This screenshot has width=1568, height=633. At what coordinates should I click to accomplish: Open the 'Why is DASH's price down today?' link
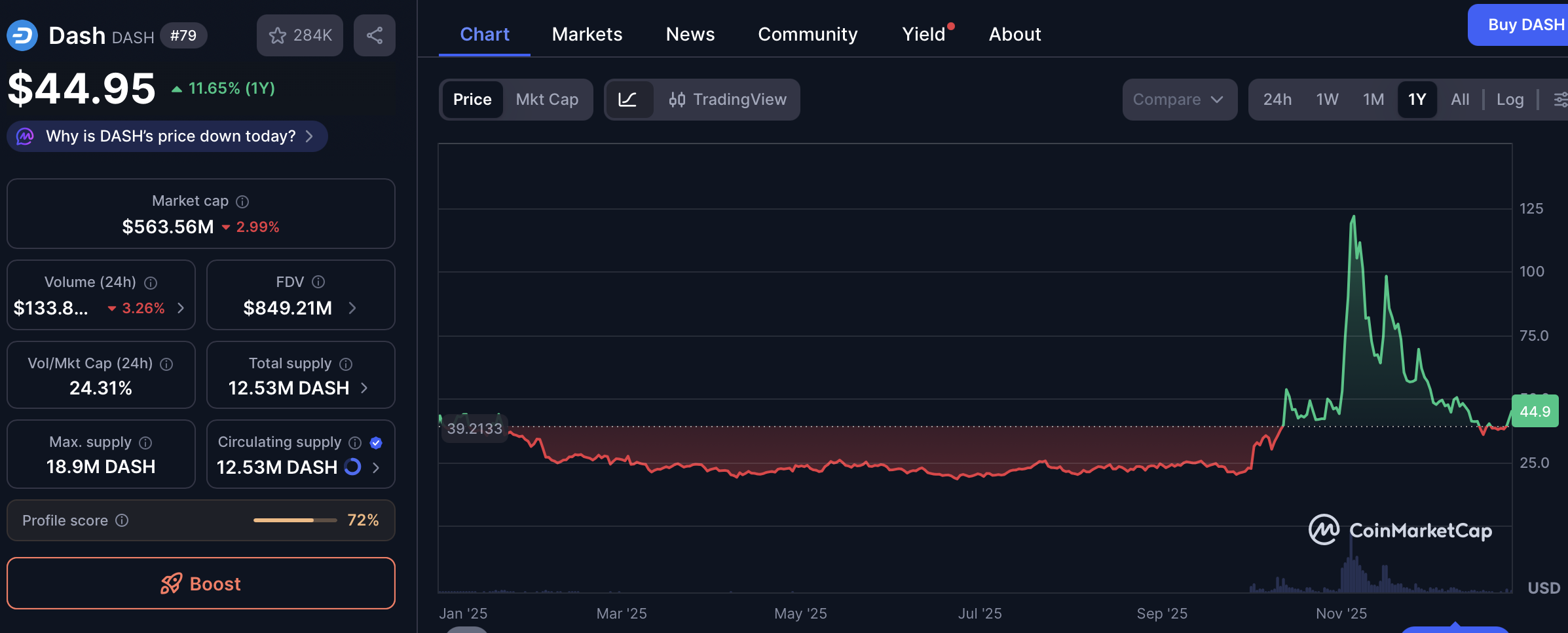[x=167, y=136]
